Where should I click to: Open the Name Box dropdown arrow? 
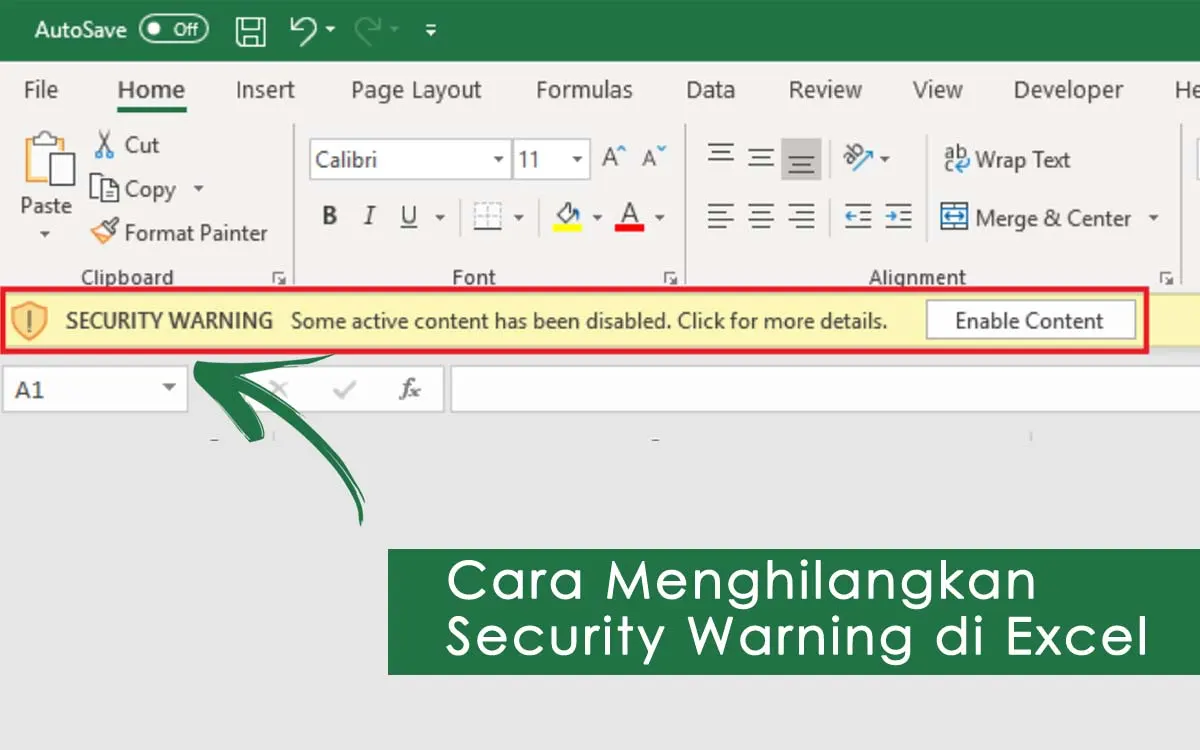169,388
